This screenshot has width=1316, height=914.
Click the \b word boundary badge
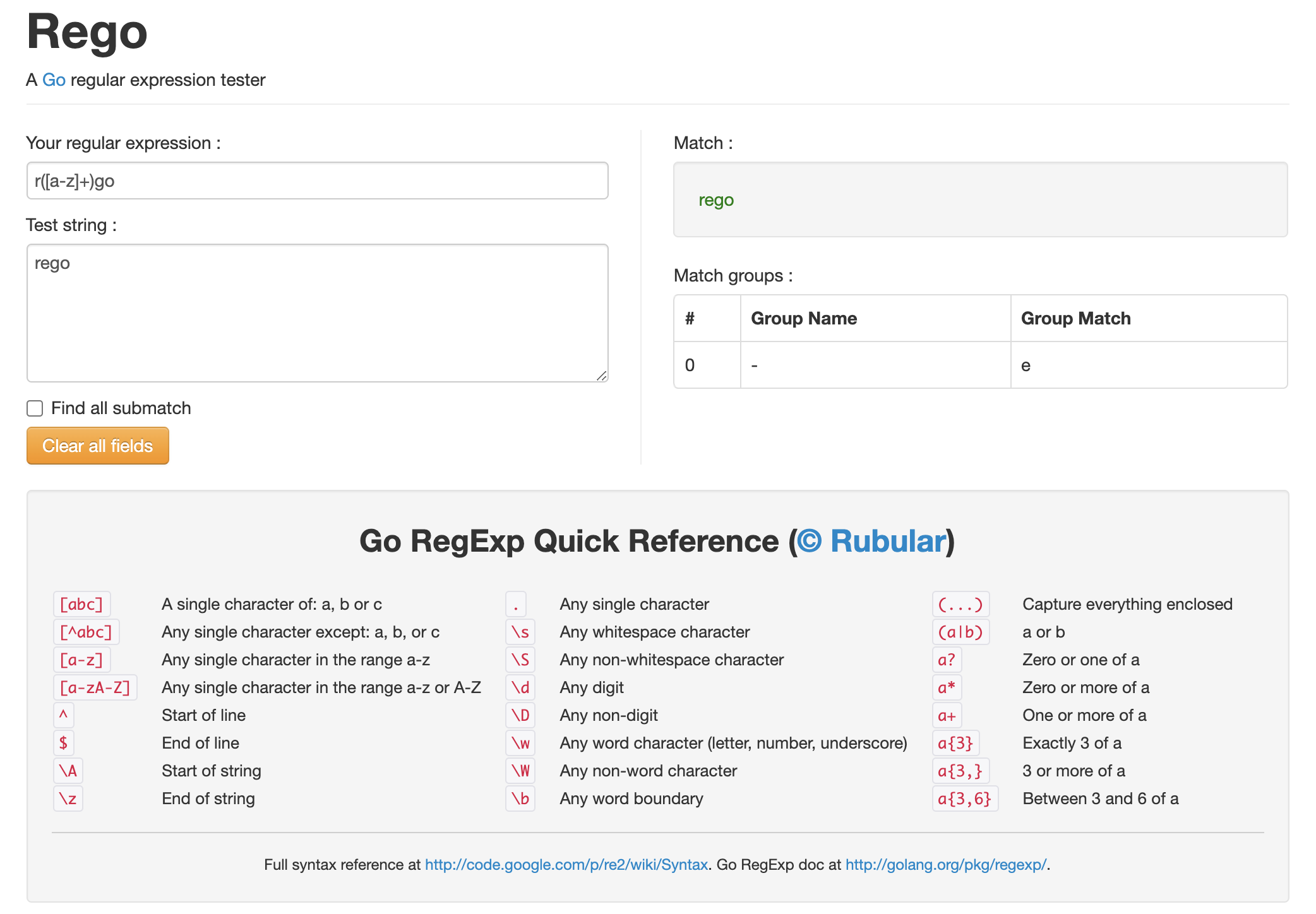coord(520,798)
